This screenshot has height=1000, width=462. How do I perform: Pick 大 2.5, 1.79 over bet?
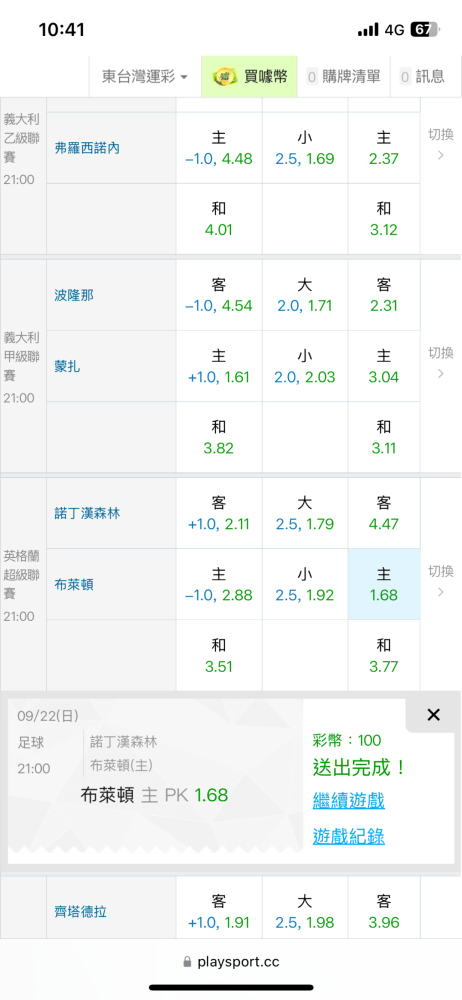pyautogui.click(x=304, y=513)
